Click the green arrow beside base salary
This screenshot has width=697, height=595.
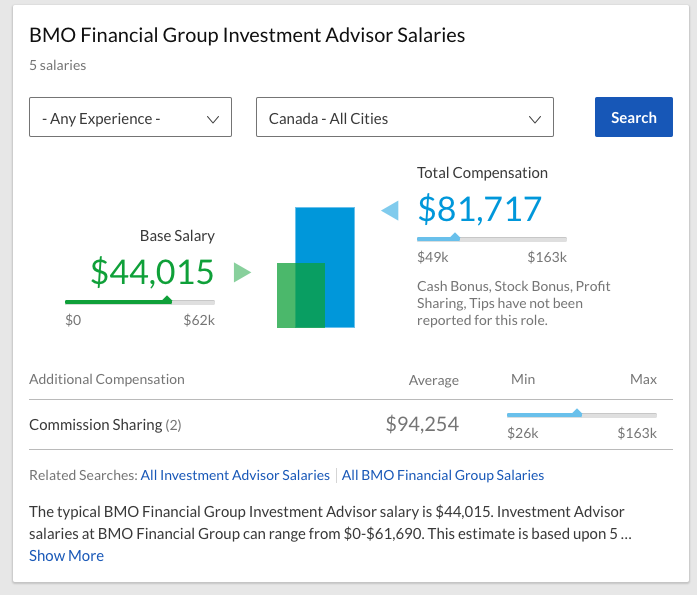click(x=242, y=272)
